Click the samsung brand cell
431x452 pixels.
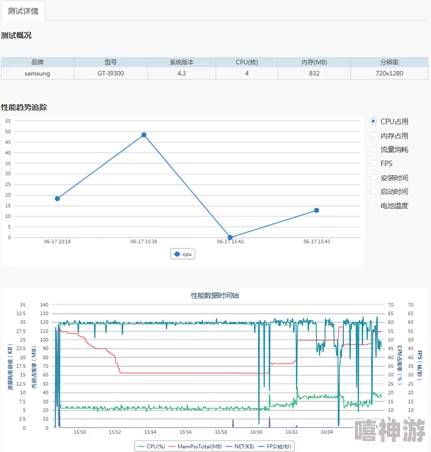[37, 73]
